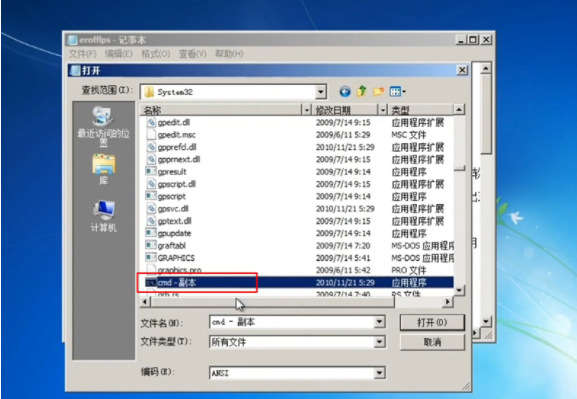Screen dimensions: 577x399
Task: Click PRO 文件 type cell
Action: coord(408,270)
